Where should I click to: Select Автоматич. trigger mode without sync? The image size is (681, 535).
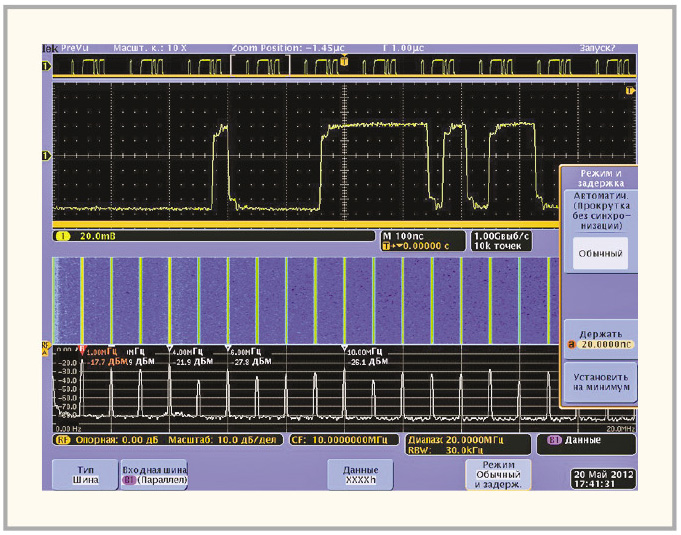600,212
